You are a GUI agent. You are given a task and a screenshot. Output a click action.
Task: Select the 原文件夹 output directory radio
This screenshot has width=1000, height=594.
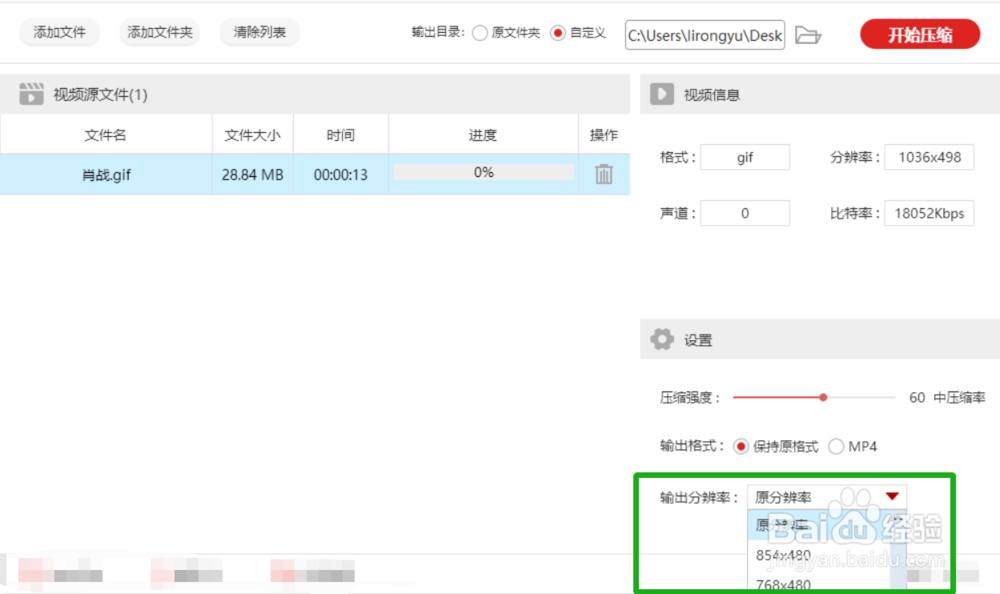(481, 32)
